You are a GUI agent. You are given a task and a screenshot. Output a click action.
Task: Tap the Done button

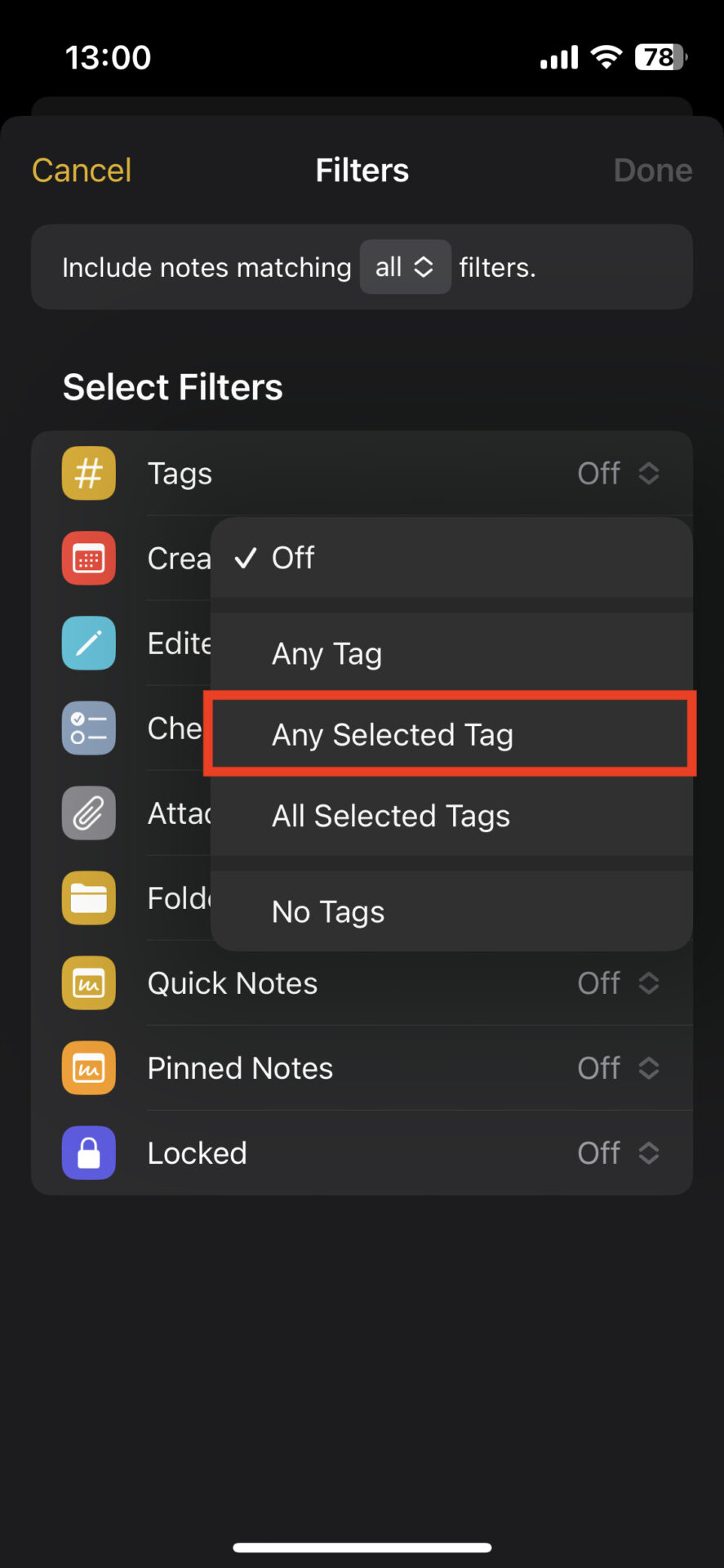(652, 170)
